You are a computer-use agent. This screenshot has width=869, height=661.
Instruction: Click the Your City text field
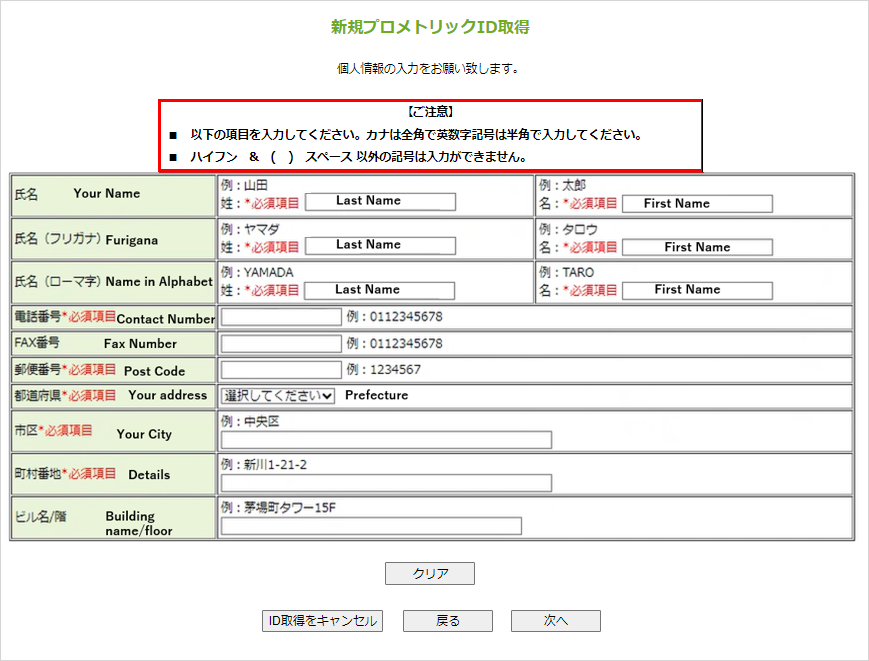[x=386, y=440]
